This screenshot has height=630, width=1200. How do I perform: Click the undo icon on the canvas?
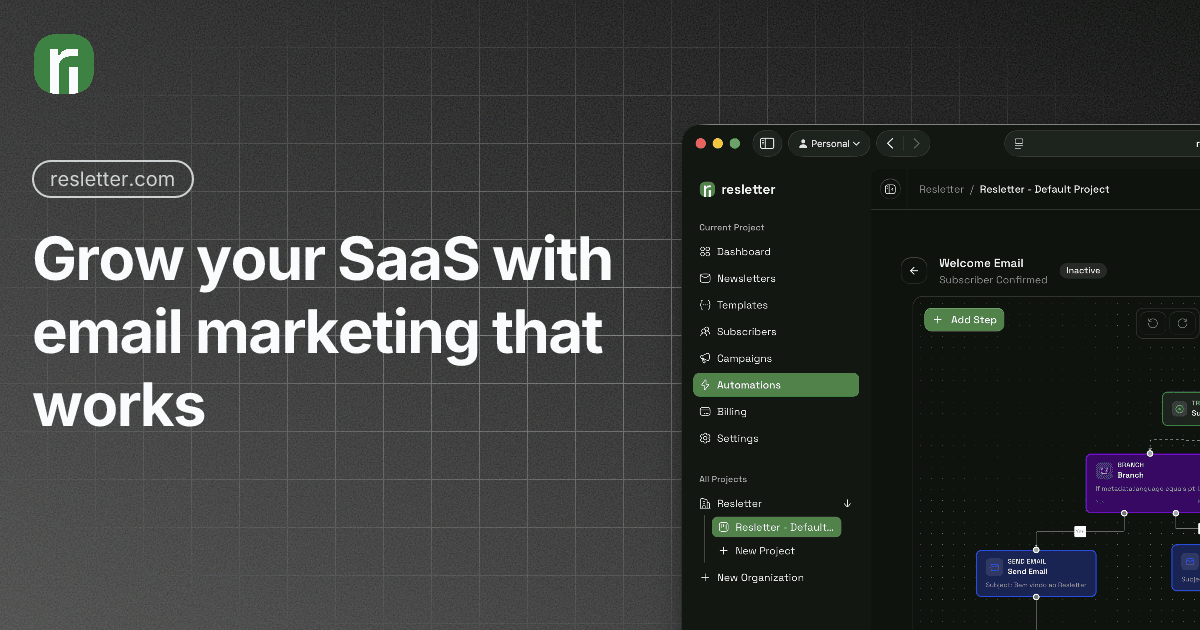click(x=1153, y=323)
